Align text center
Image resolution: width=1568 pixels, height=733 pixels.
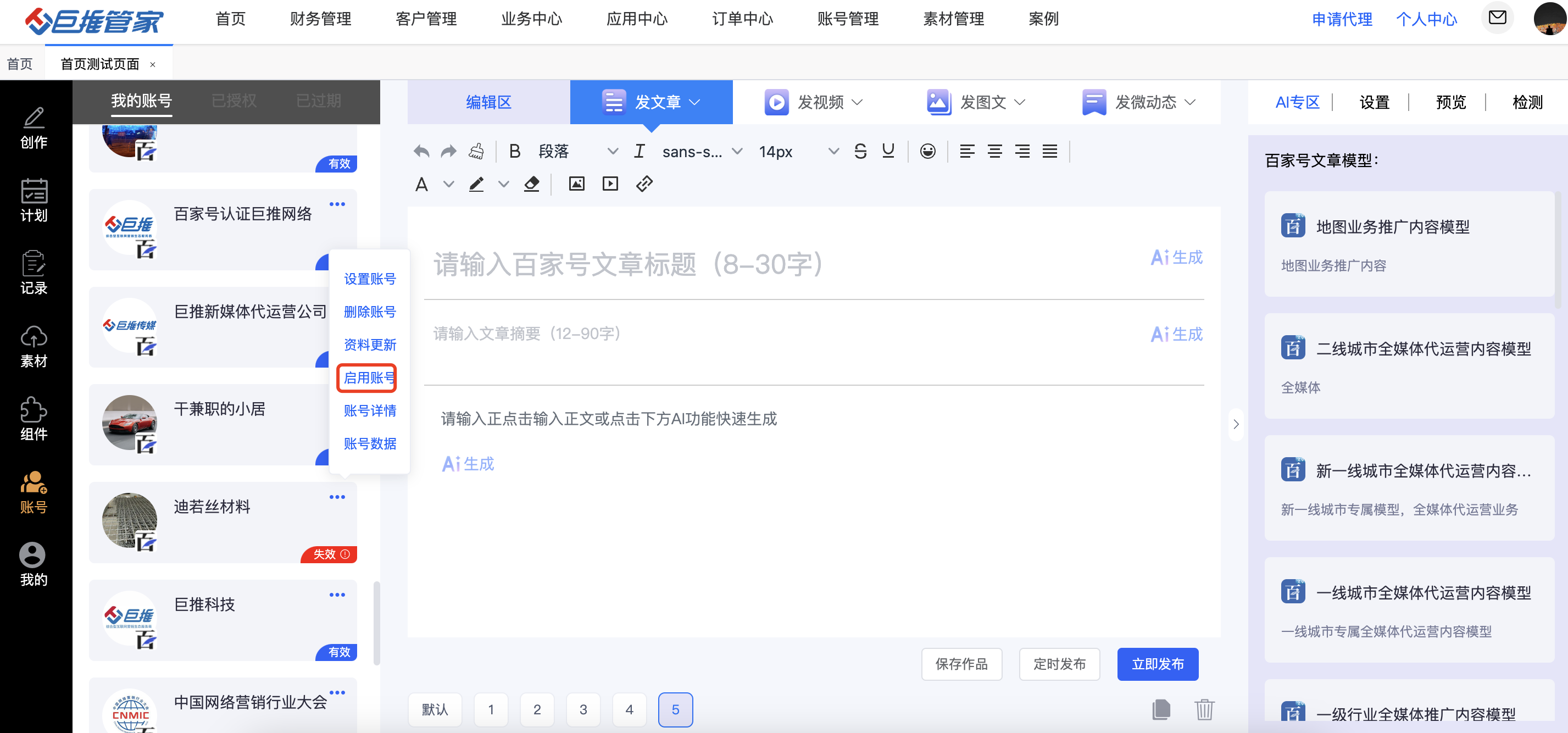(994, 151)
